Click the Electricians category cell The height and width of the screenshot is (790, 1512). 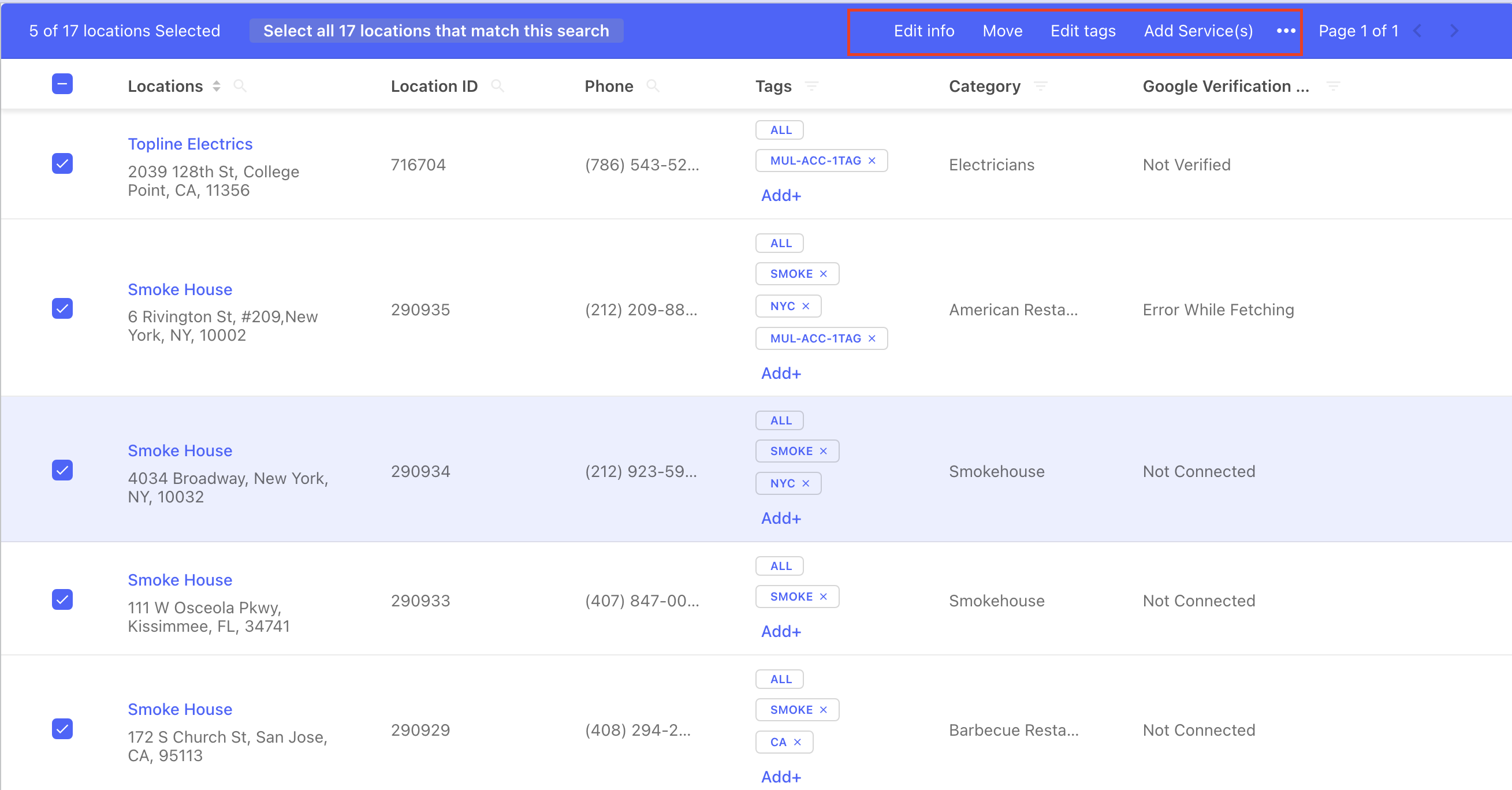coord(992,165)
